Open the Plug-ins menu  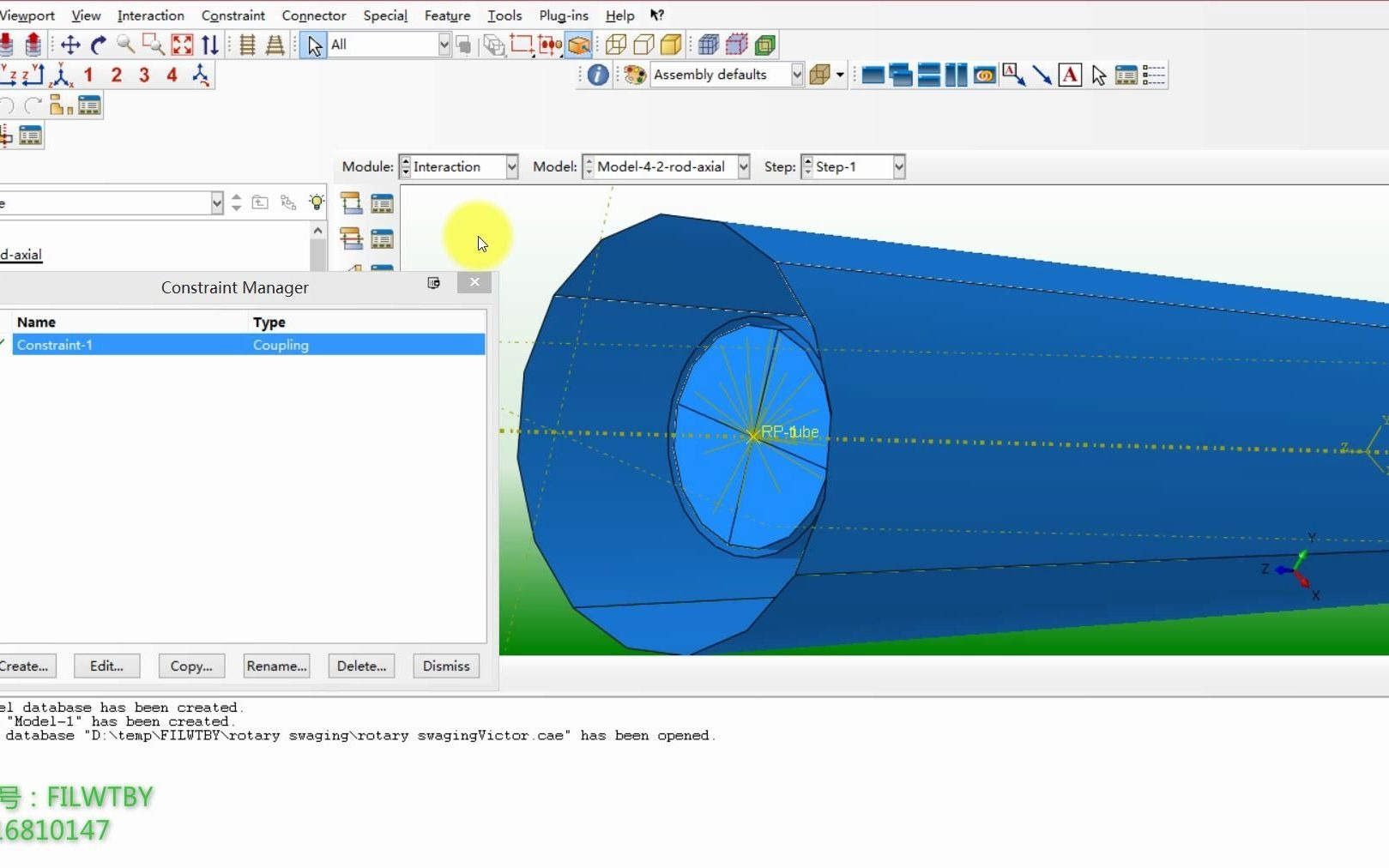(563, 15)
